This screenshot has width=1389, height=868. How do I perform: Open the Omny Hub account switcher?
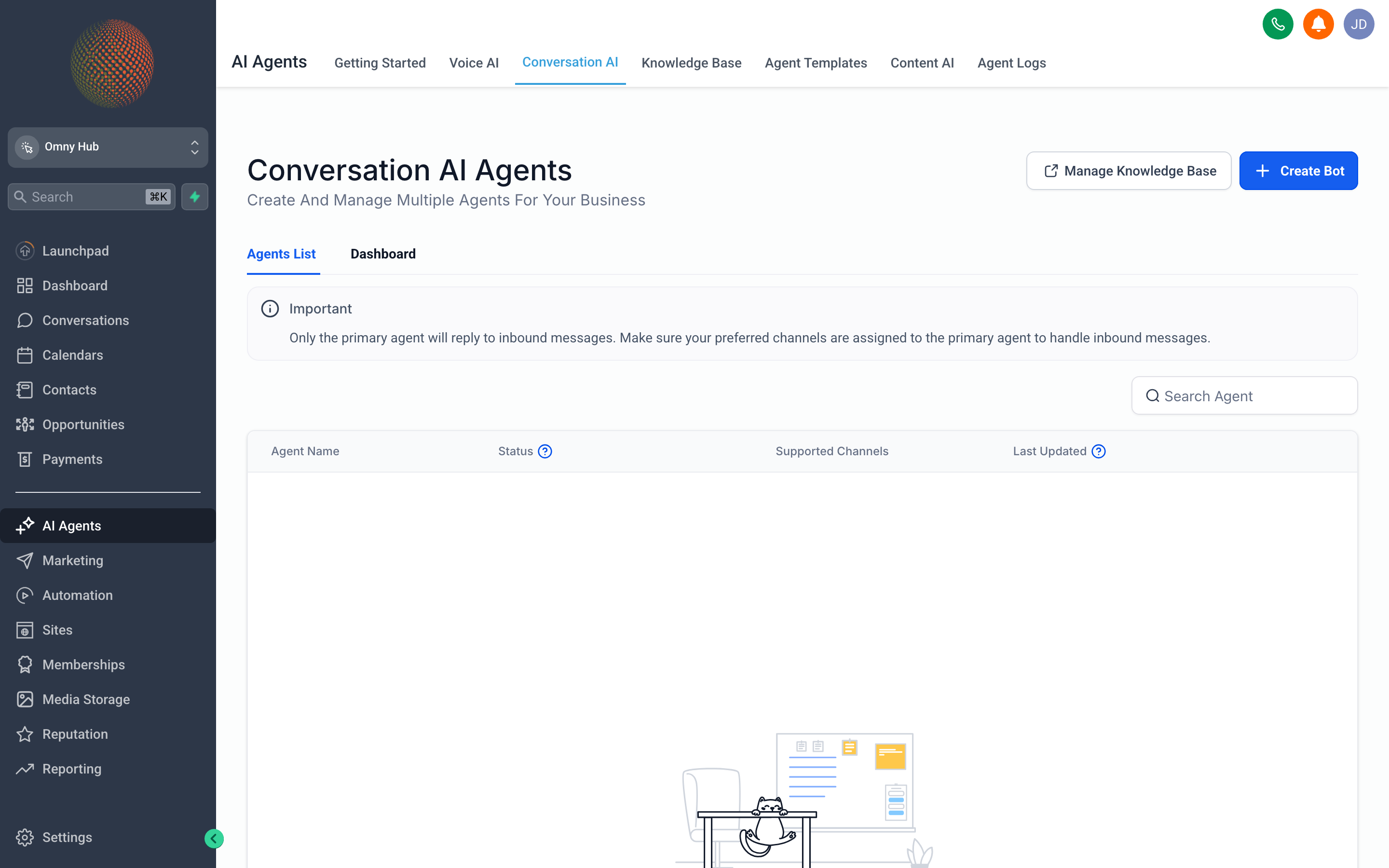click(108, 147)
